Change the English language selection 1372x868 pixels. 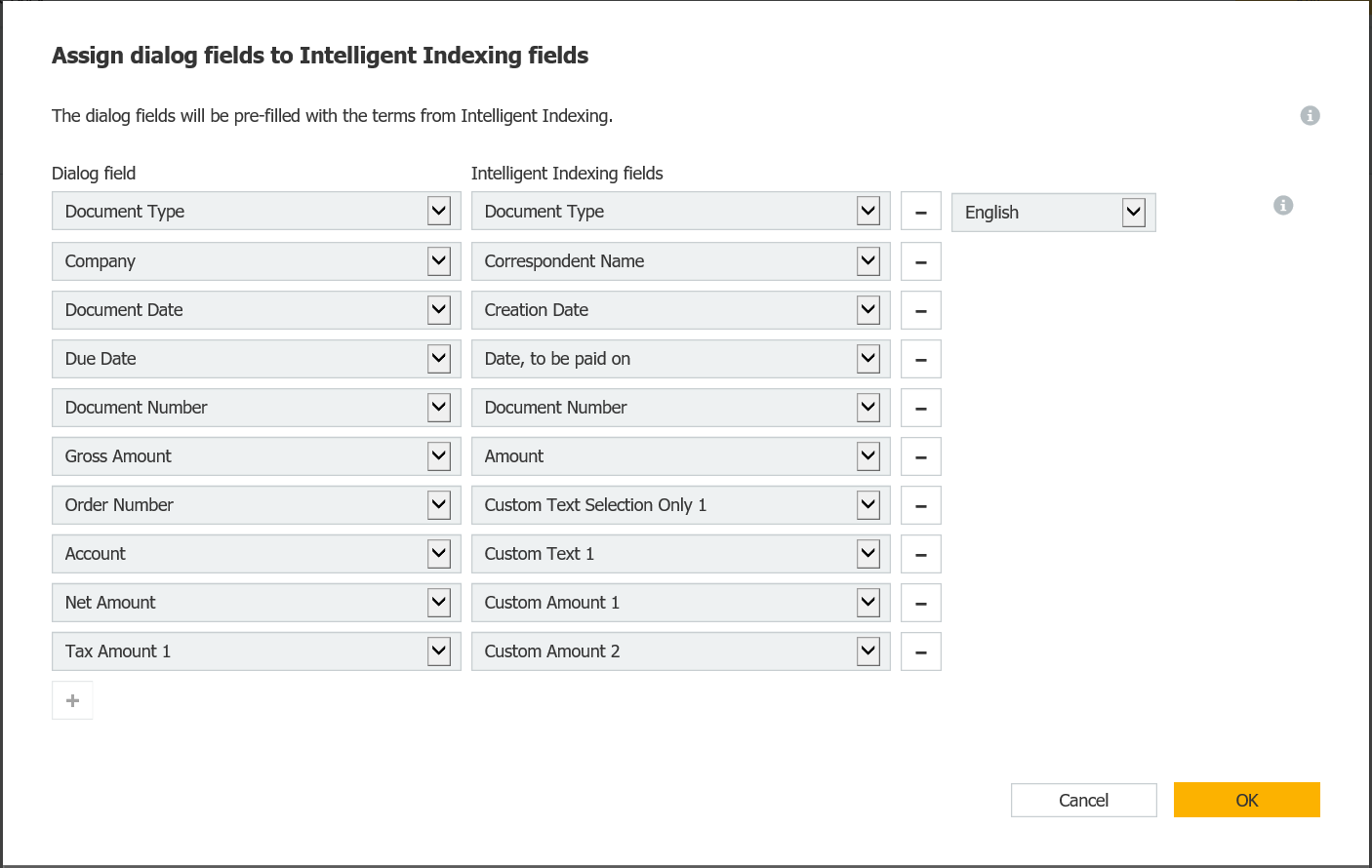pyautogui.click(x=1133, y=212)
